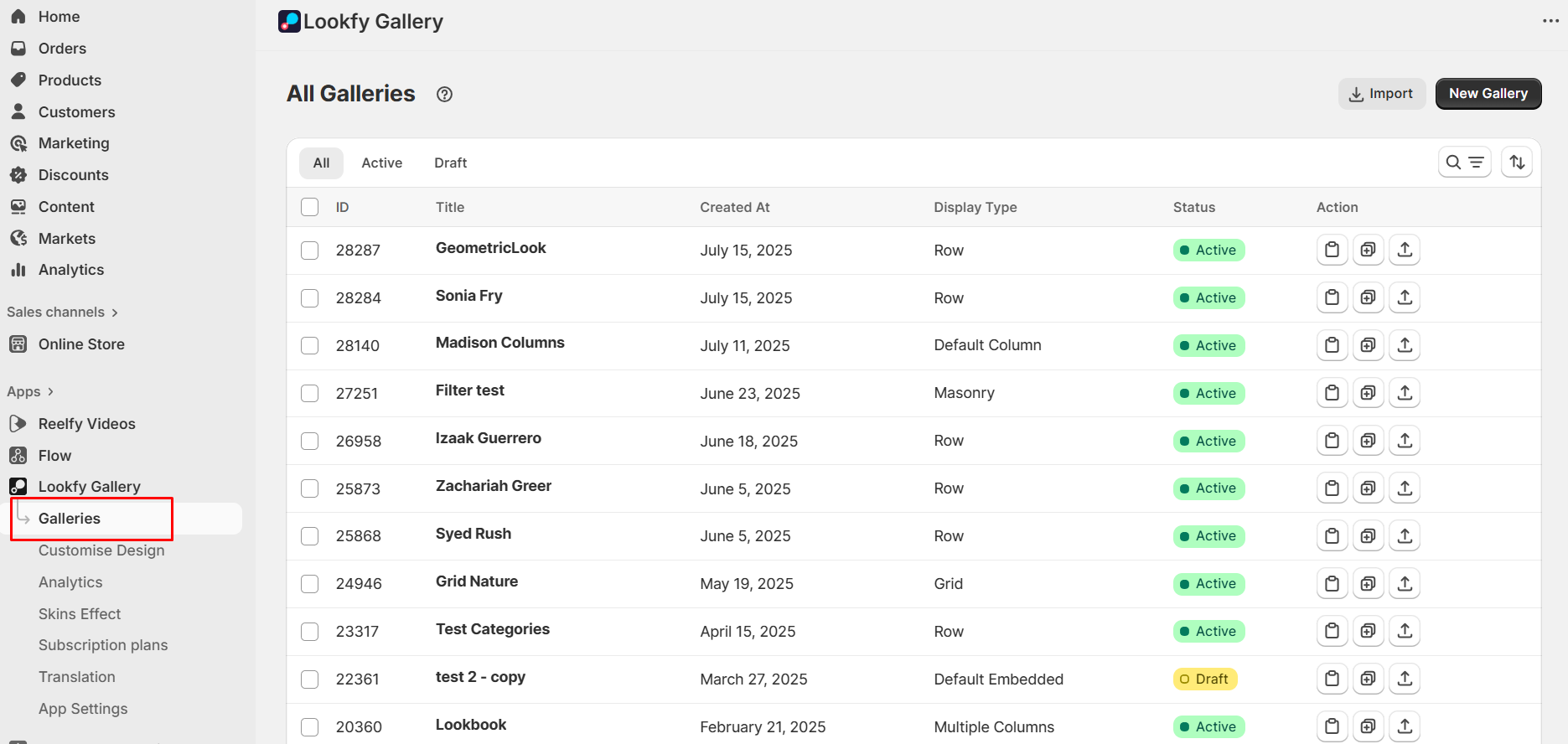
Task: Tick the checkbox for Filter test
Action: 310,393
